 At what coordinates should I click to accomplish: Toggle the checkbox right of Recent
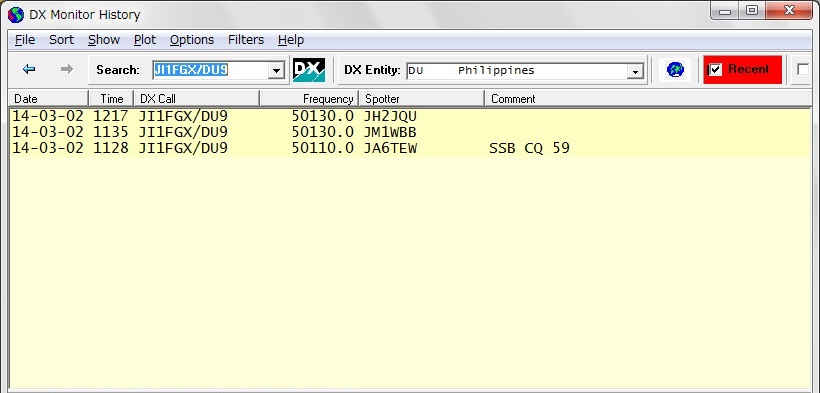click(803, 70)
